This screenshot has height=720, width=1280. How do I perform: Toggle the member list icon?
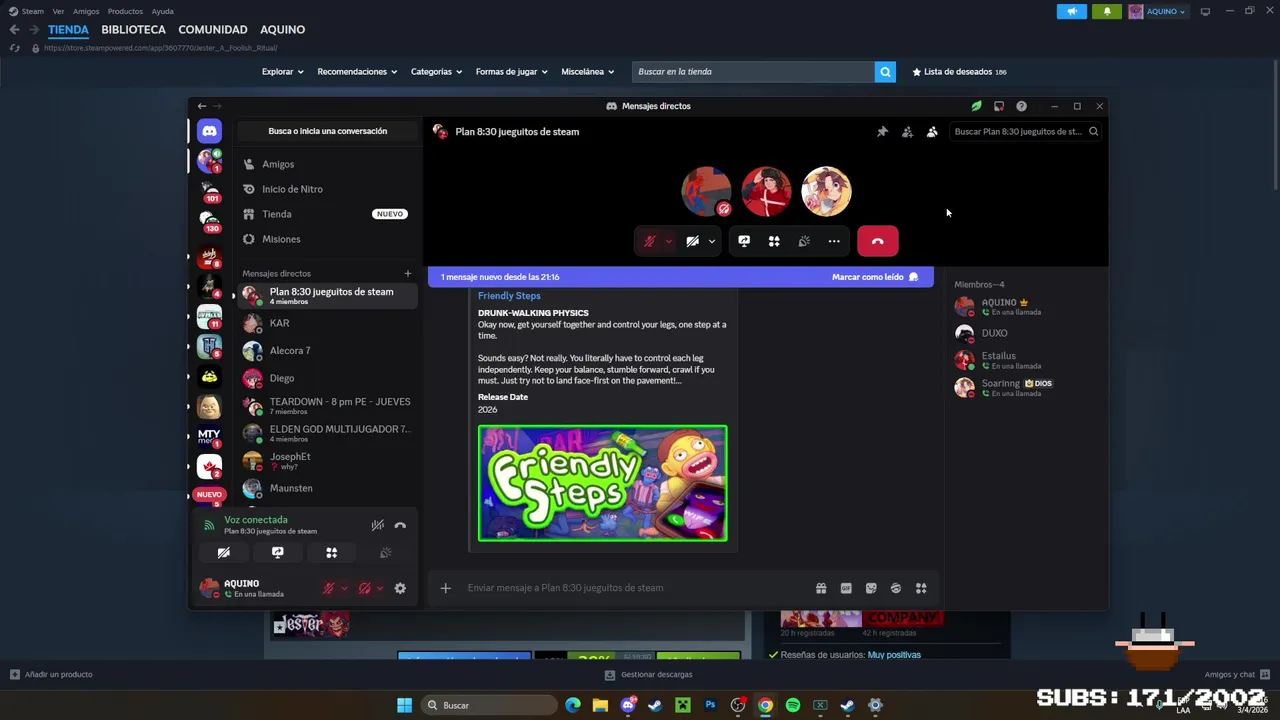click(x=932, y=131)
